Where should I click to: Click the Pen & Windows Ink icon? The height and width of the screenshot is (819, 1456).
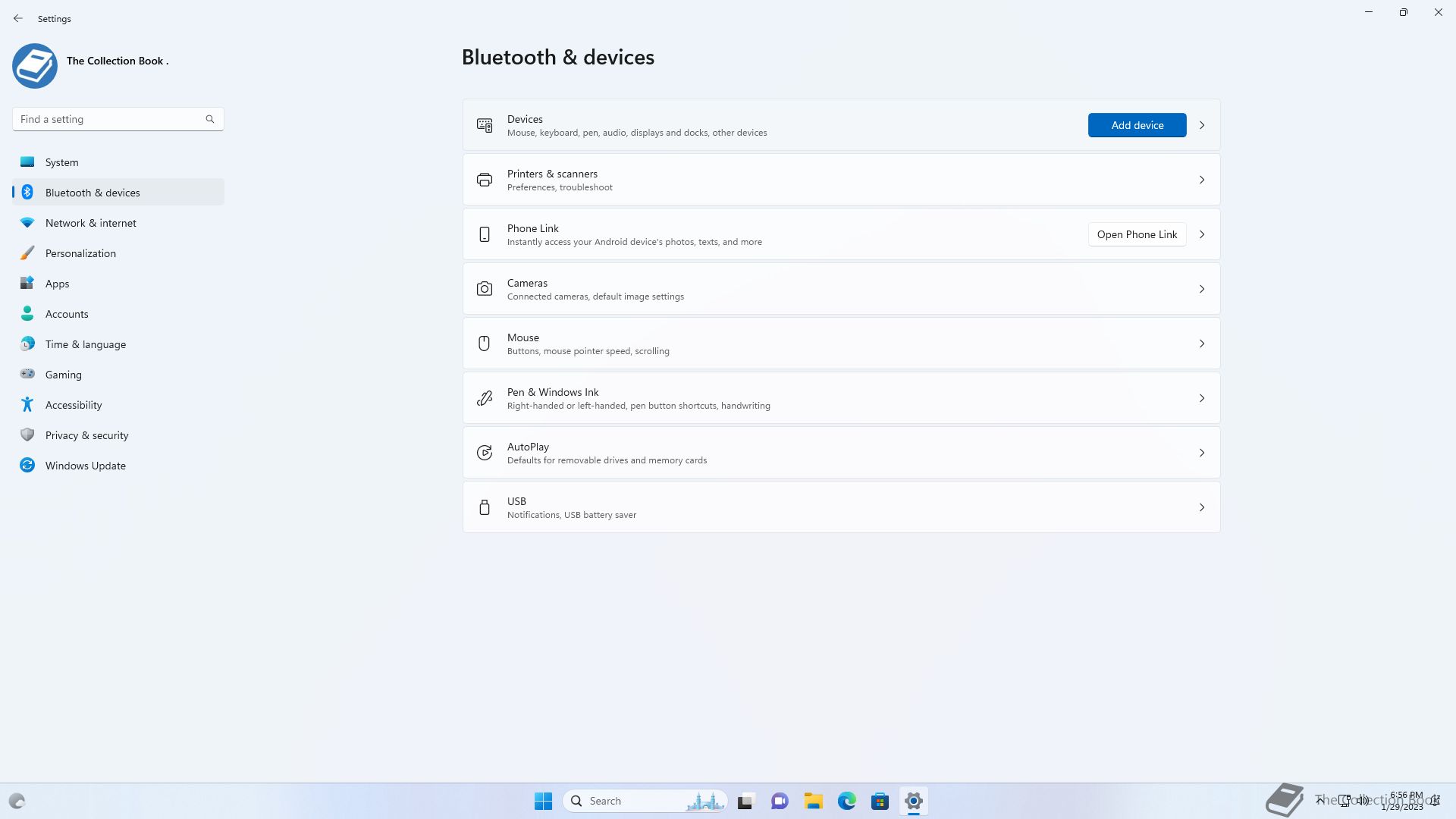coord(485,398)
